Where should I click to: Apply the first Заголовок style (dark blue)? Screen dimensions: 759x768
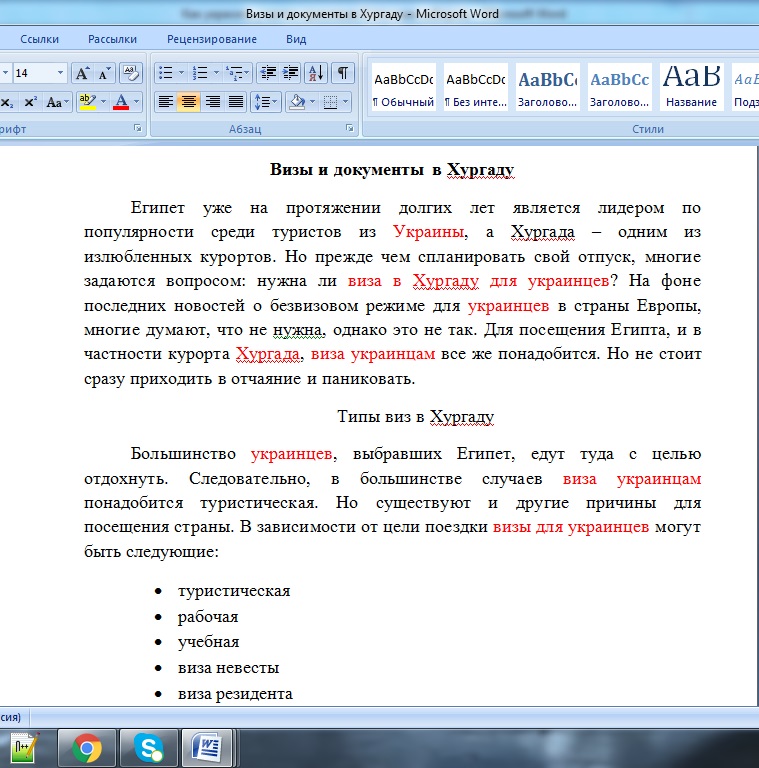pos(547,88)
